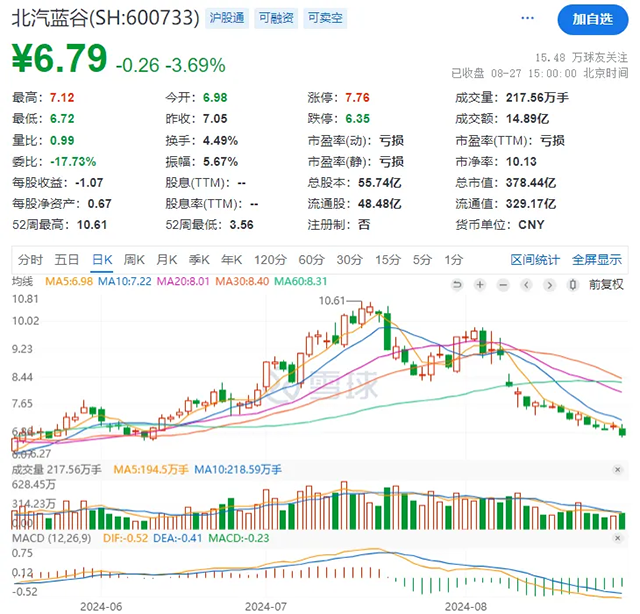
Task: Open the 60分 interval chart
Action: tap(311, 260)
